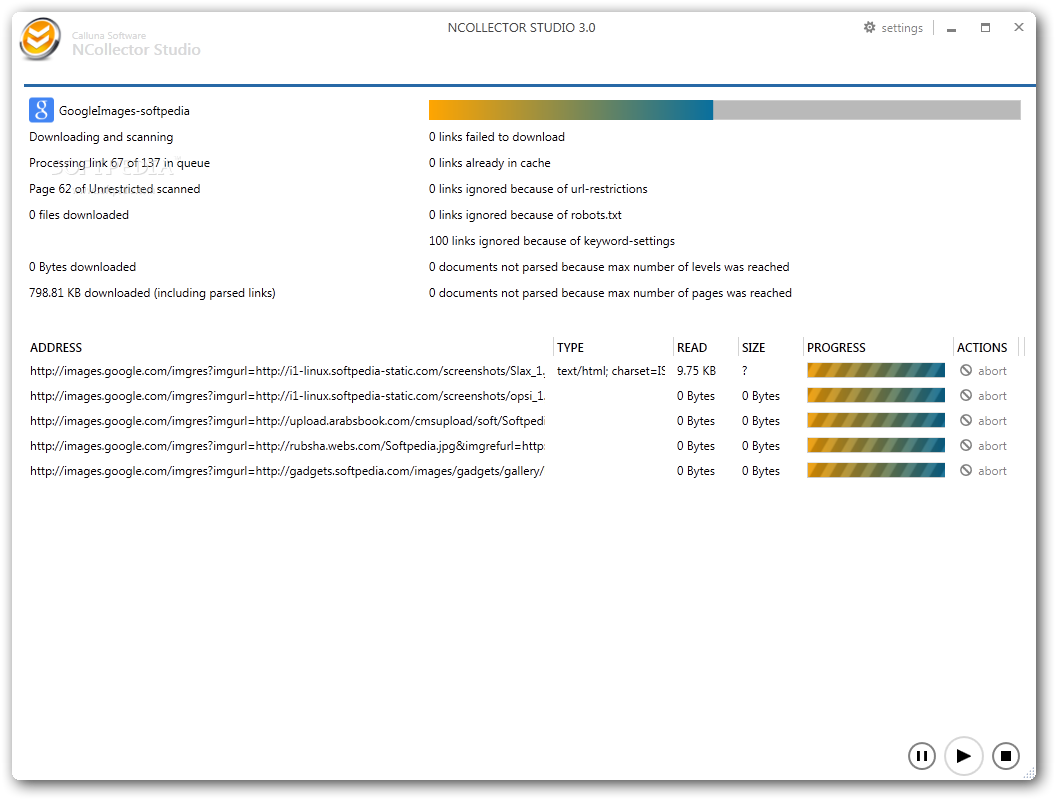Viewport: 1056px width, 800px height.
Task: Click '0 links already in cache' text
Action: pos(490,163)
